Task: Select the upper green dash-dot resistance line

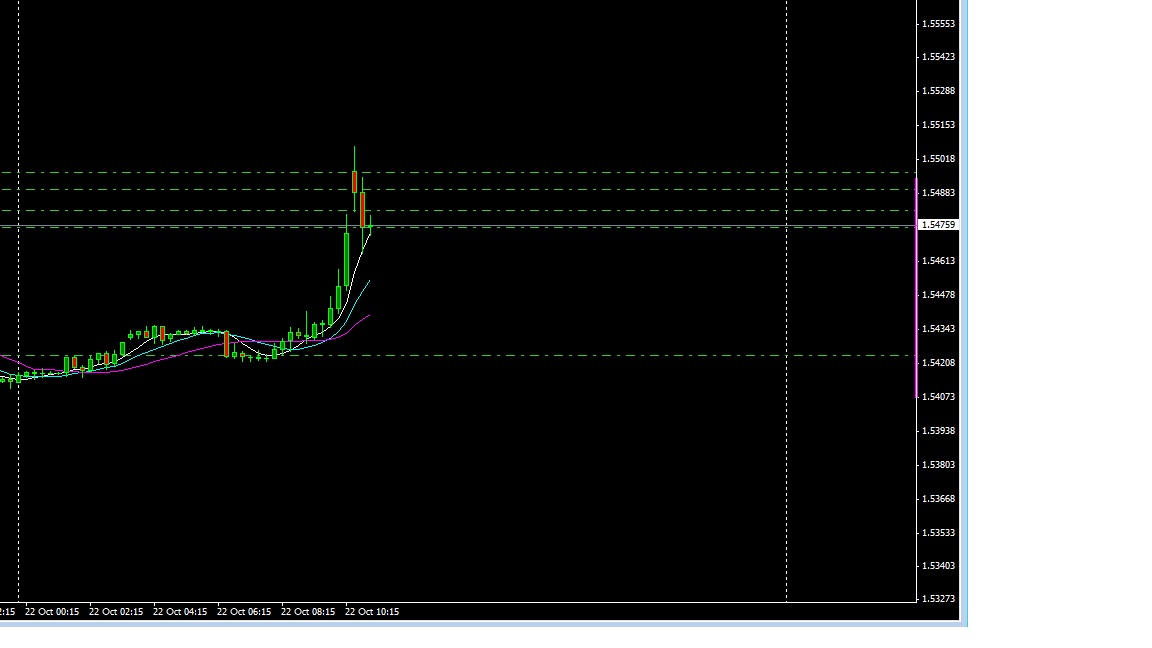Action: (x=600, y=174)
